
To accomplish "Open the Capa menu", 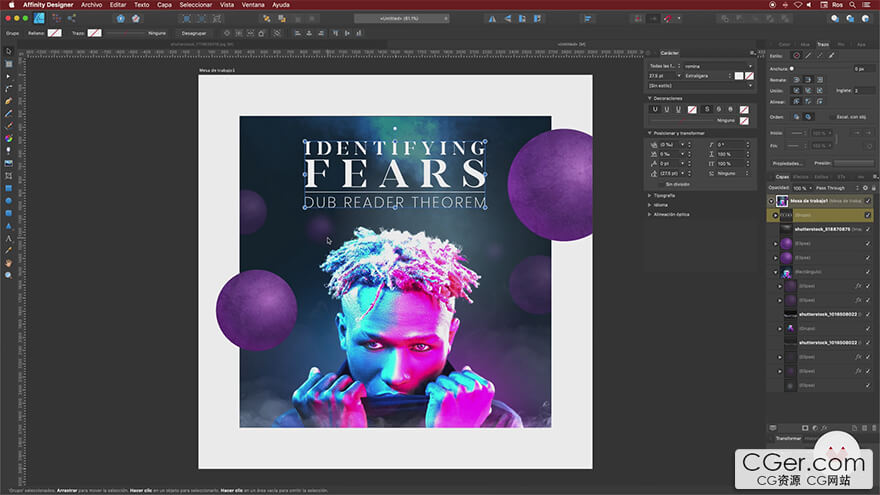I will pos(164,5).
